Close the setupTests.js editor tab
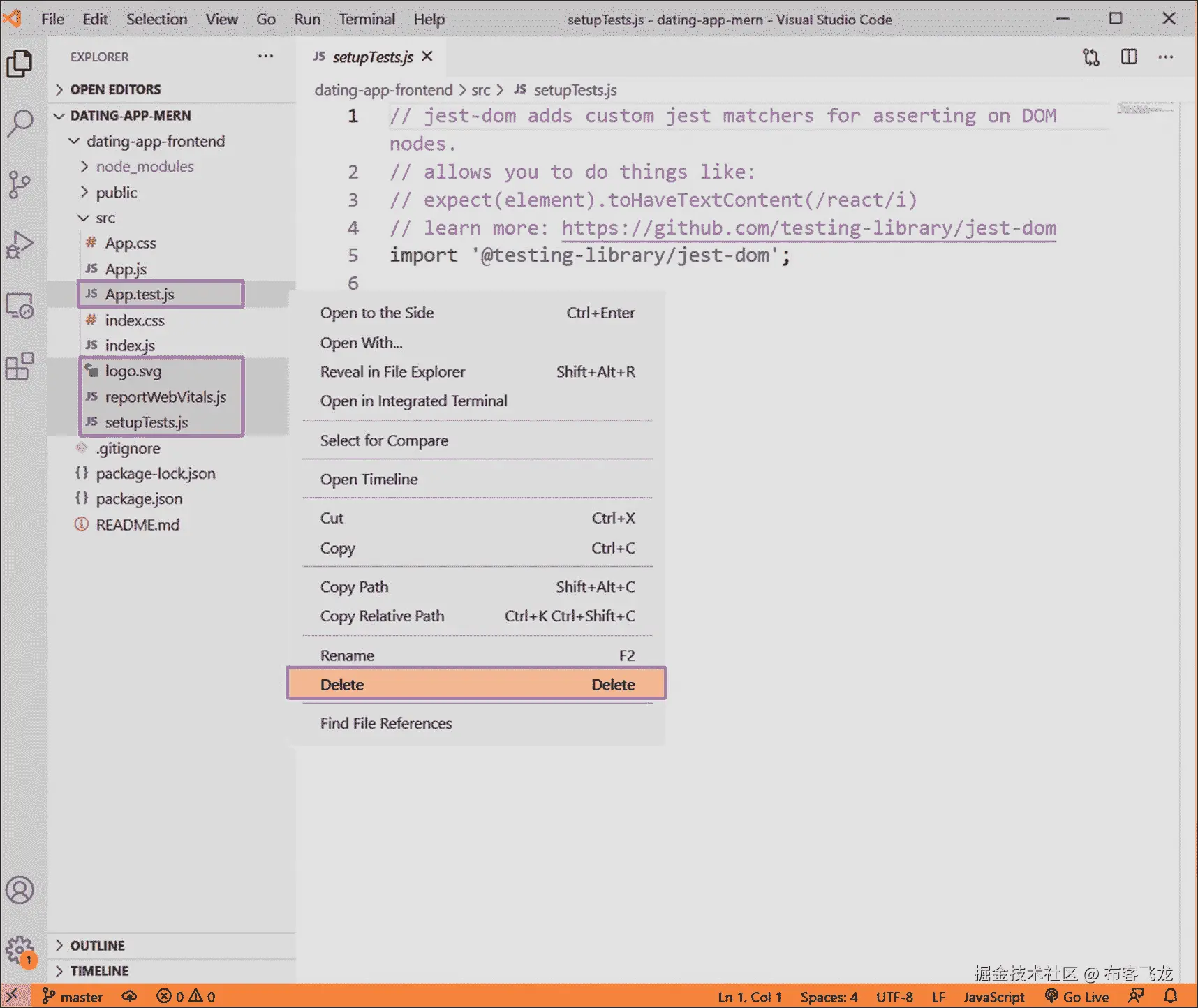Viewport: 1198px width, 1008px height. 427,57
